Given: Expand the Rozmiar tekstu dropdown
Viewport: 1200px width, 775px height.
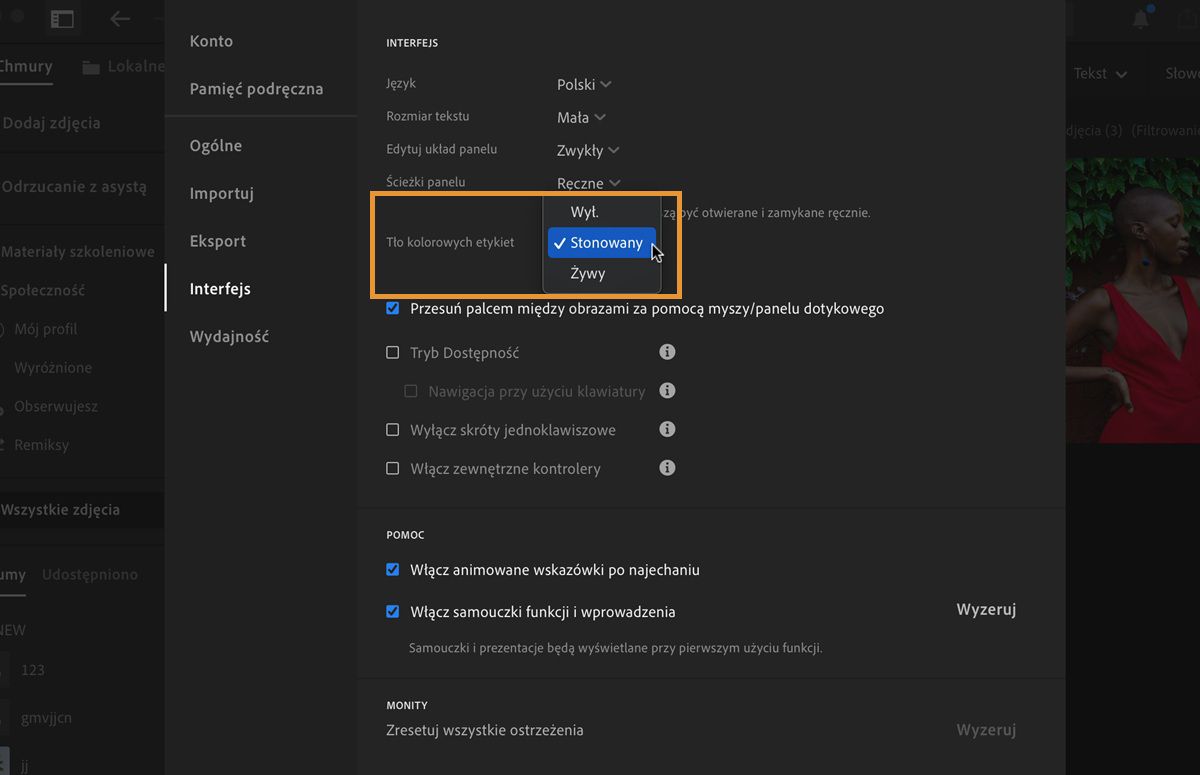Looking at the screenshot, I should point(581,117).
